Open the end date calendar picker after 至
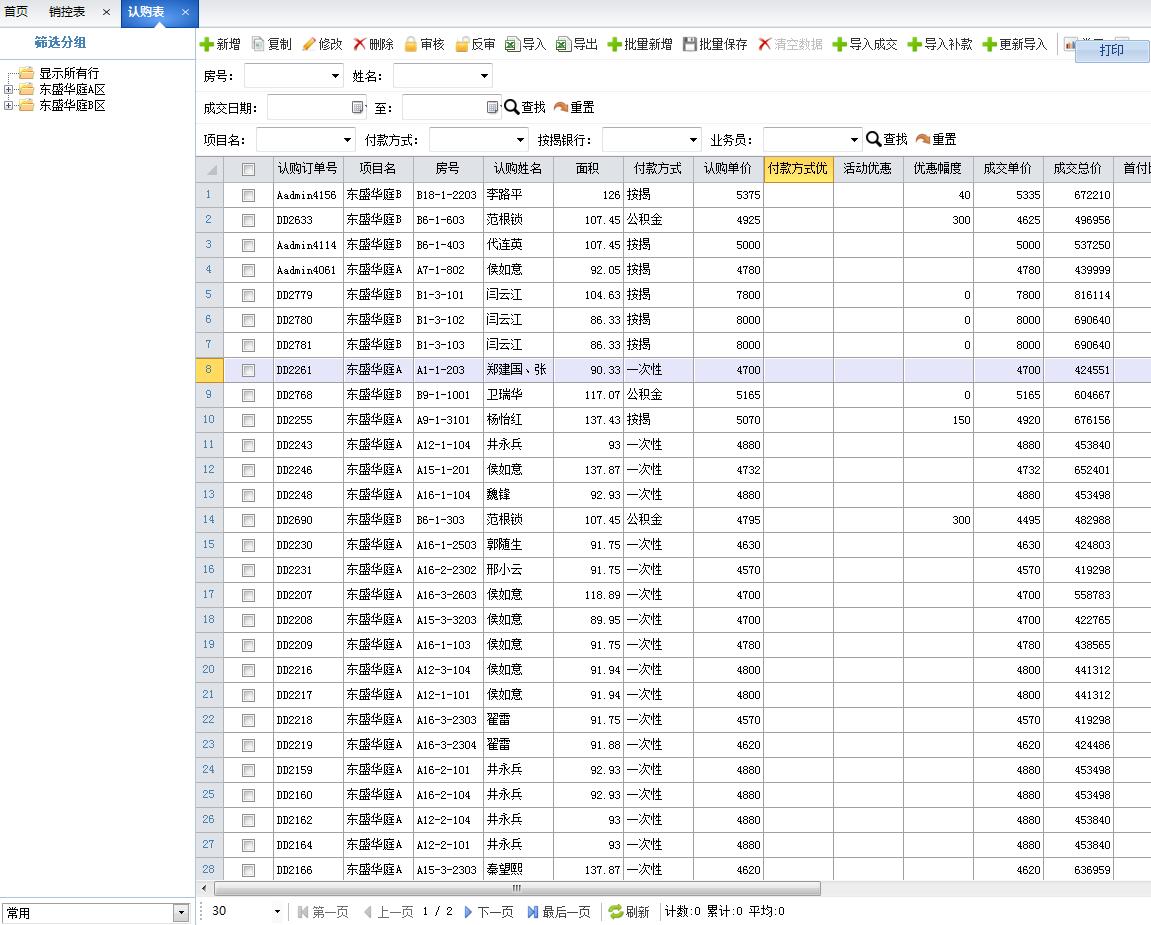 click(493, 107)
